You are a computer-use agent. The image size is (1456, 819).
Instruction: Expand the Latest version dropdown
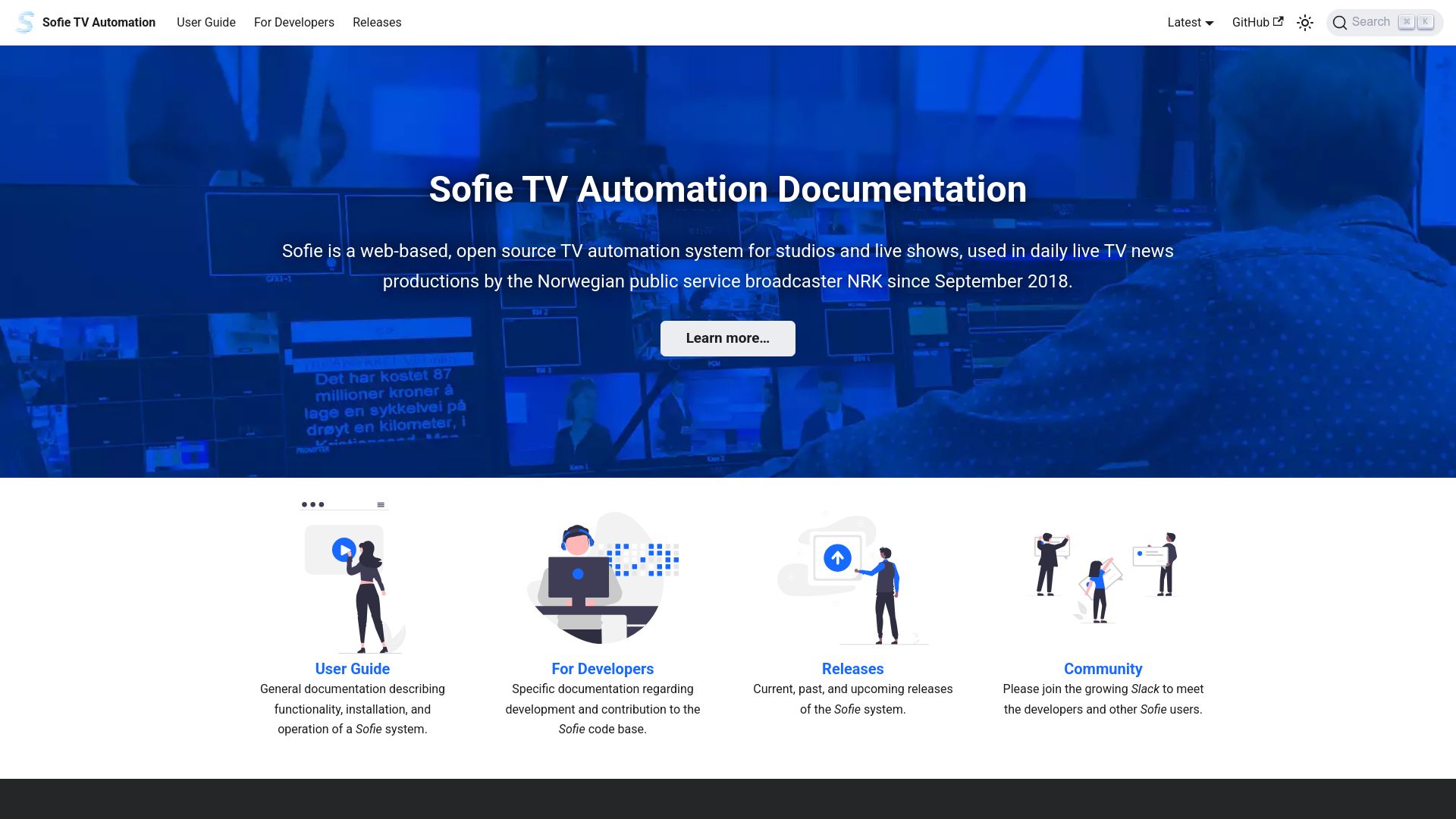[1191, 23]
